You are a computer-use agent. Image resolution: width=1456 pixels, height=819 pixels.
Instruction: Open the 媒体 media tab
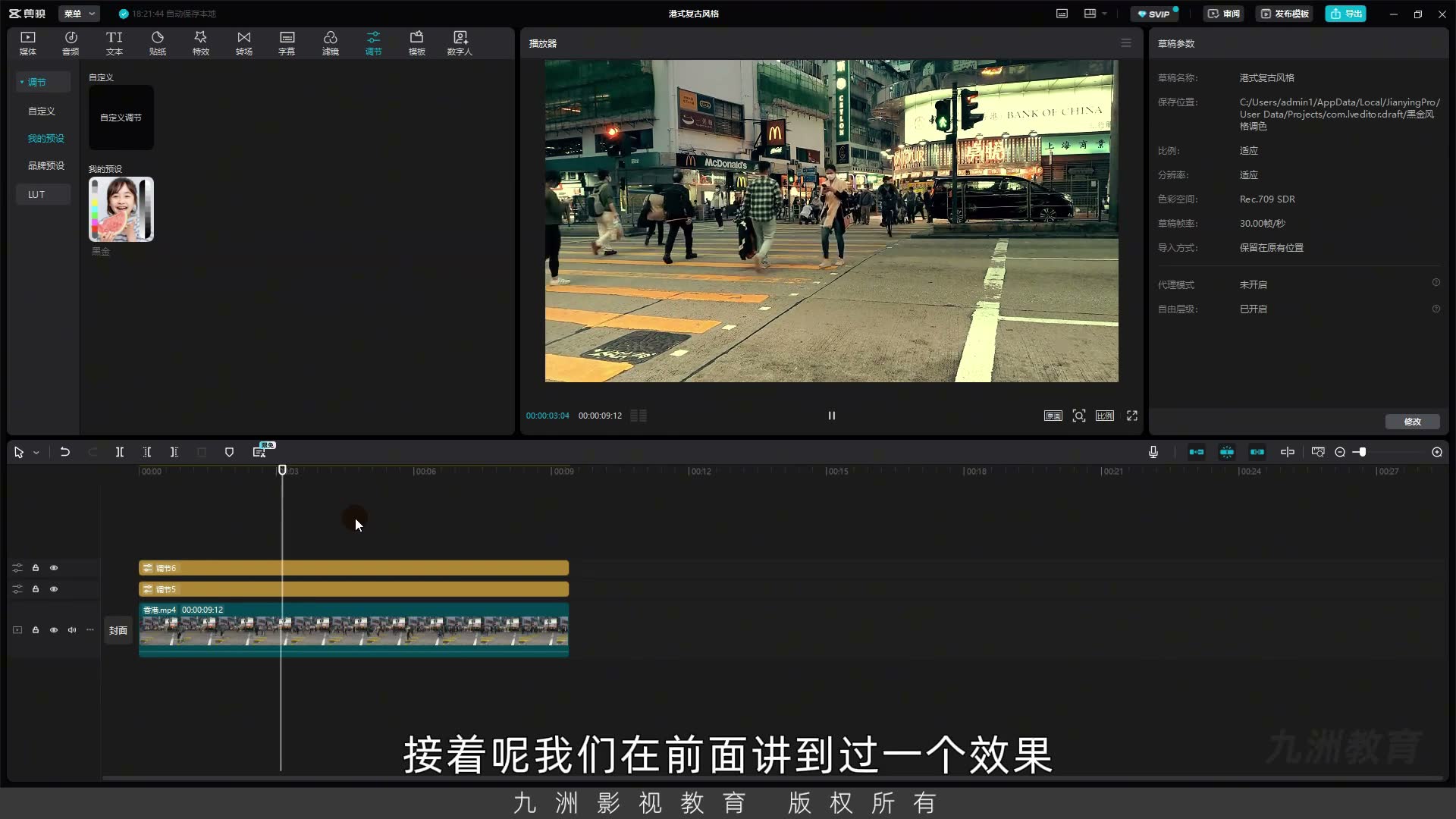(x=28, y=43)
